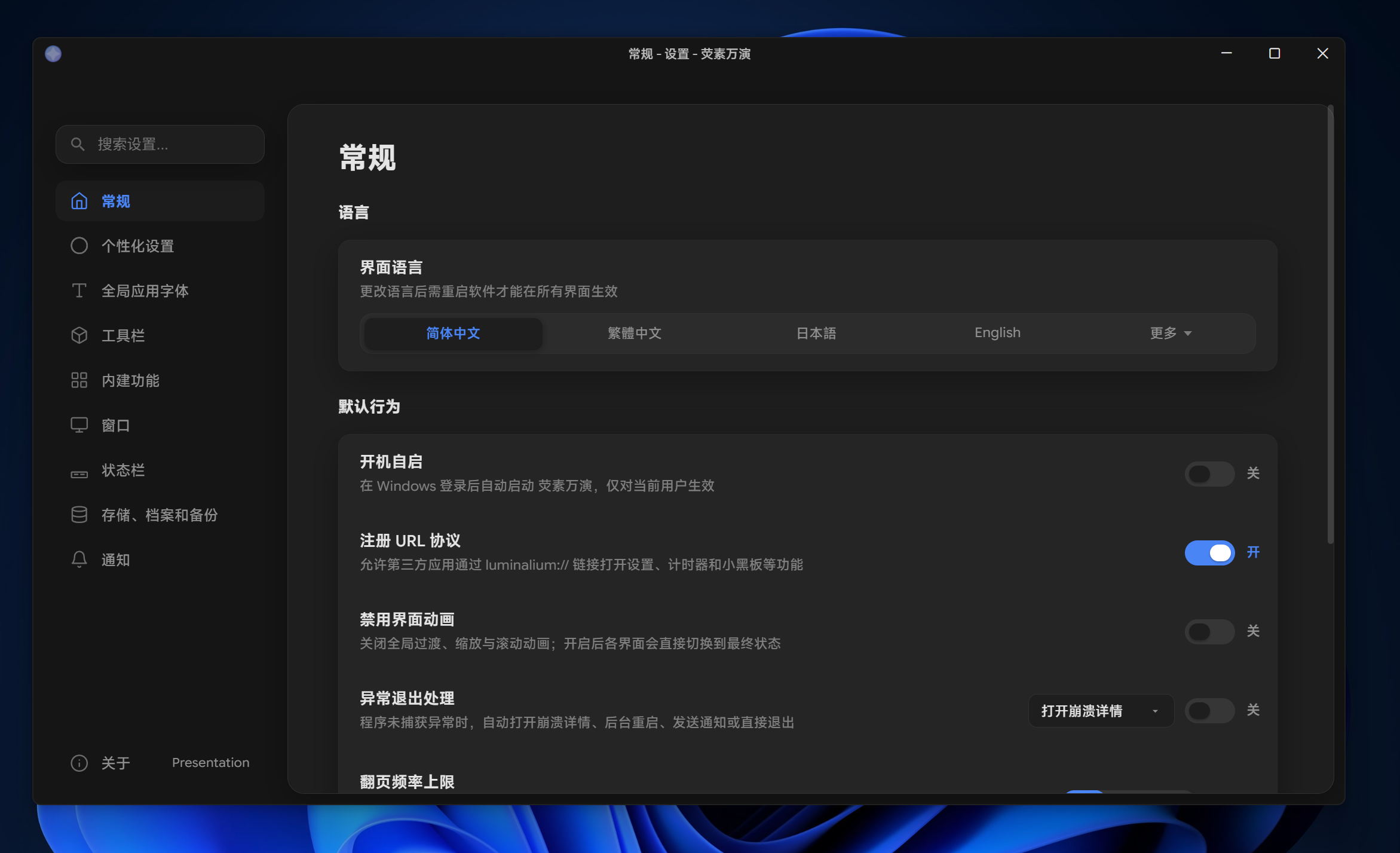Click the monitor icon beside 窗口

pos(79,425)
